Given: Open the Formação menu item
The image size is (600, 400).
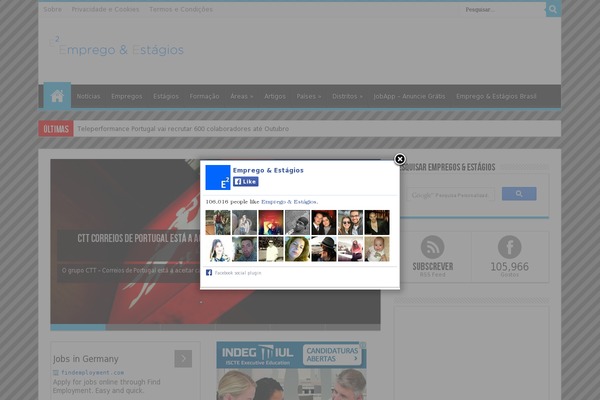Looking at the screenshot, I should (204, 96).
